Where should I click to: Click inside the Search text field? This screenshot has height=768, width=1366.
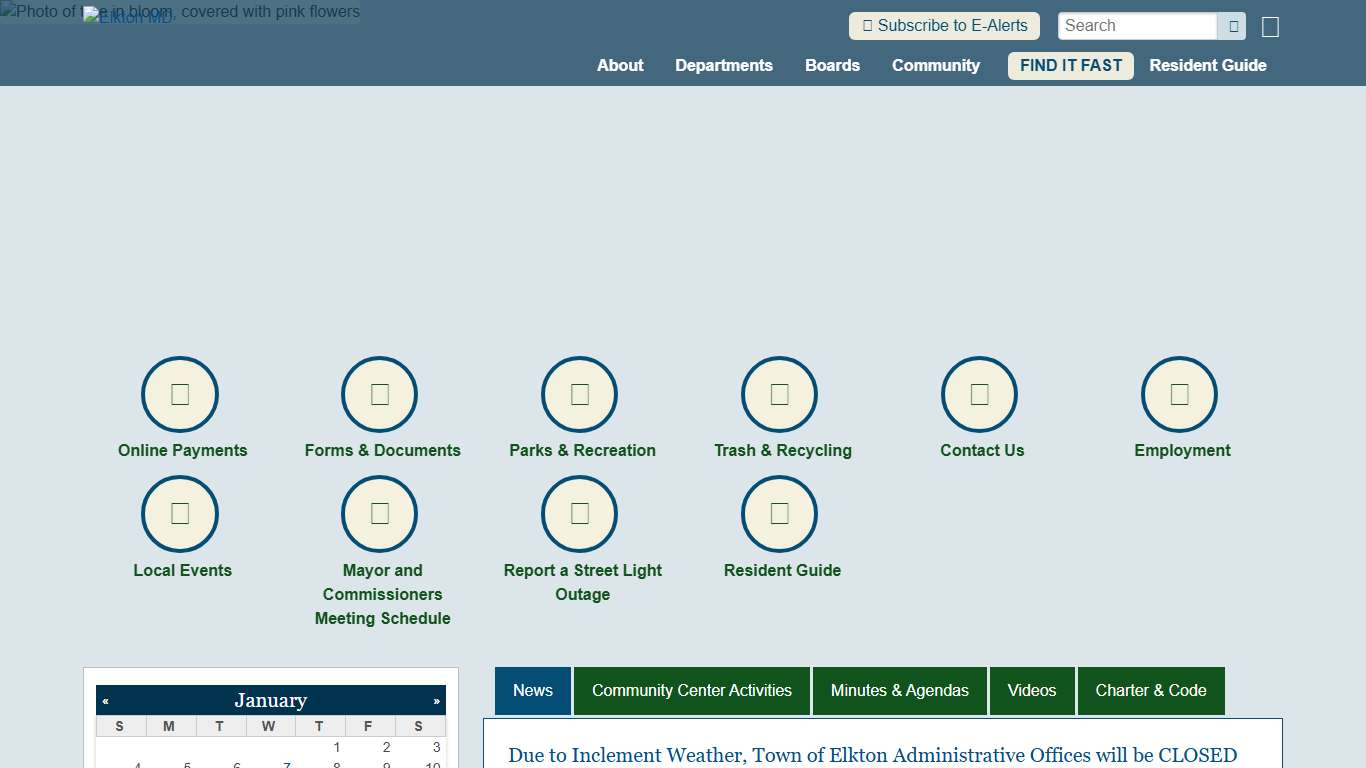coord(1137,26)
